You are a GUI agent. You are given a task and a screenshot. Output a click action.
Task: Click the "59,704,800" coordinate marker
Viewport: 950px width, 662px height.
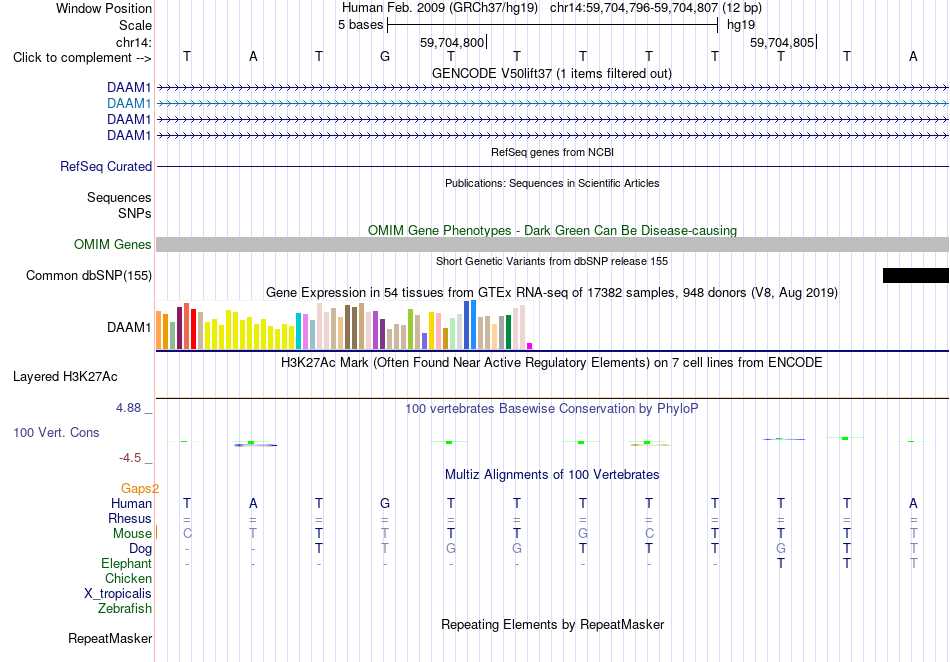(452, 42)
